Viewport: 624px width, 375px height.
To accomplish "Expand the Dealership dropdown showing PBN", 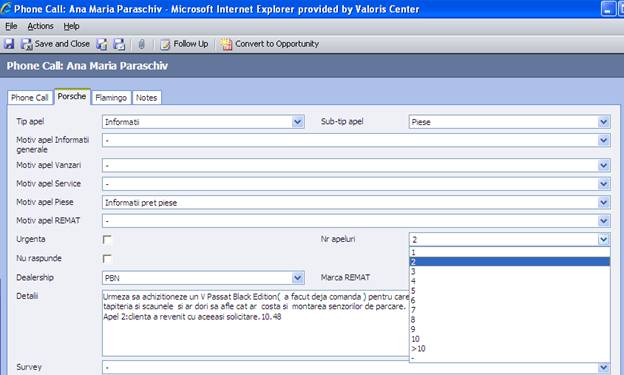I will [x=298, y=278].
